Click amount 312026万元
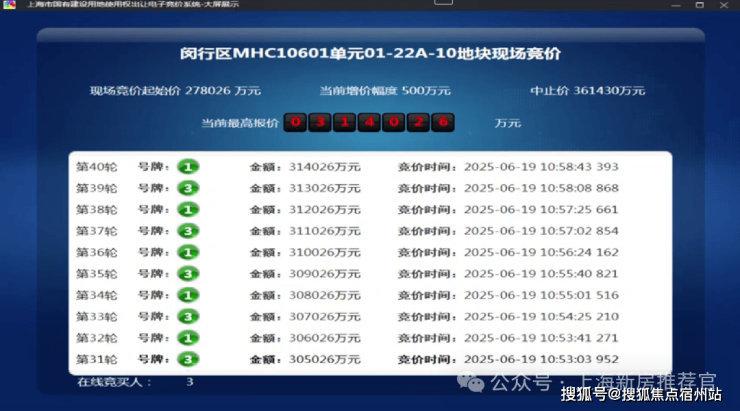 tap(325, 210)
